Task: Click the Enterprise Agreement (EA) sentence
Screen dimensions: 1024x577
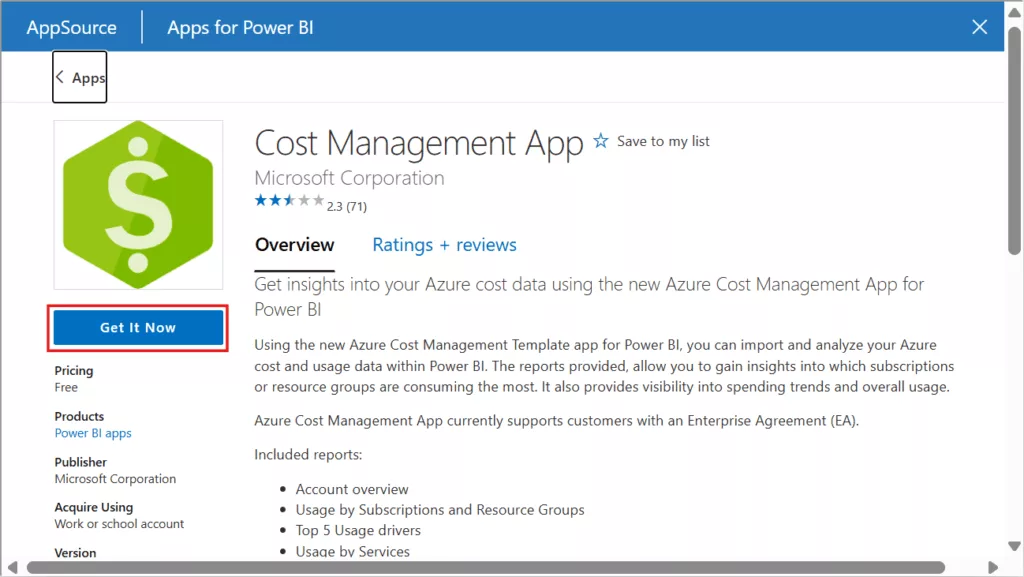Action: tap(556, 421)
